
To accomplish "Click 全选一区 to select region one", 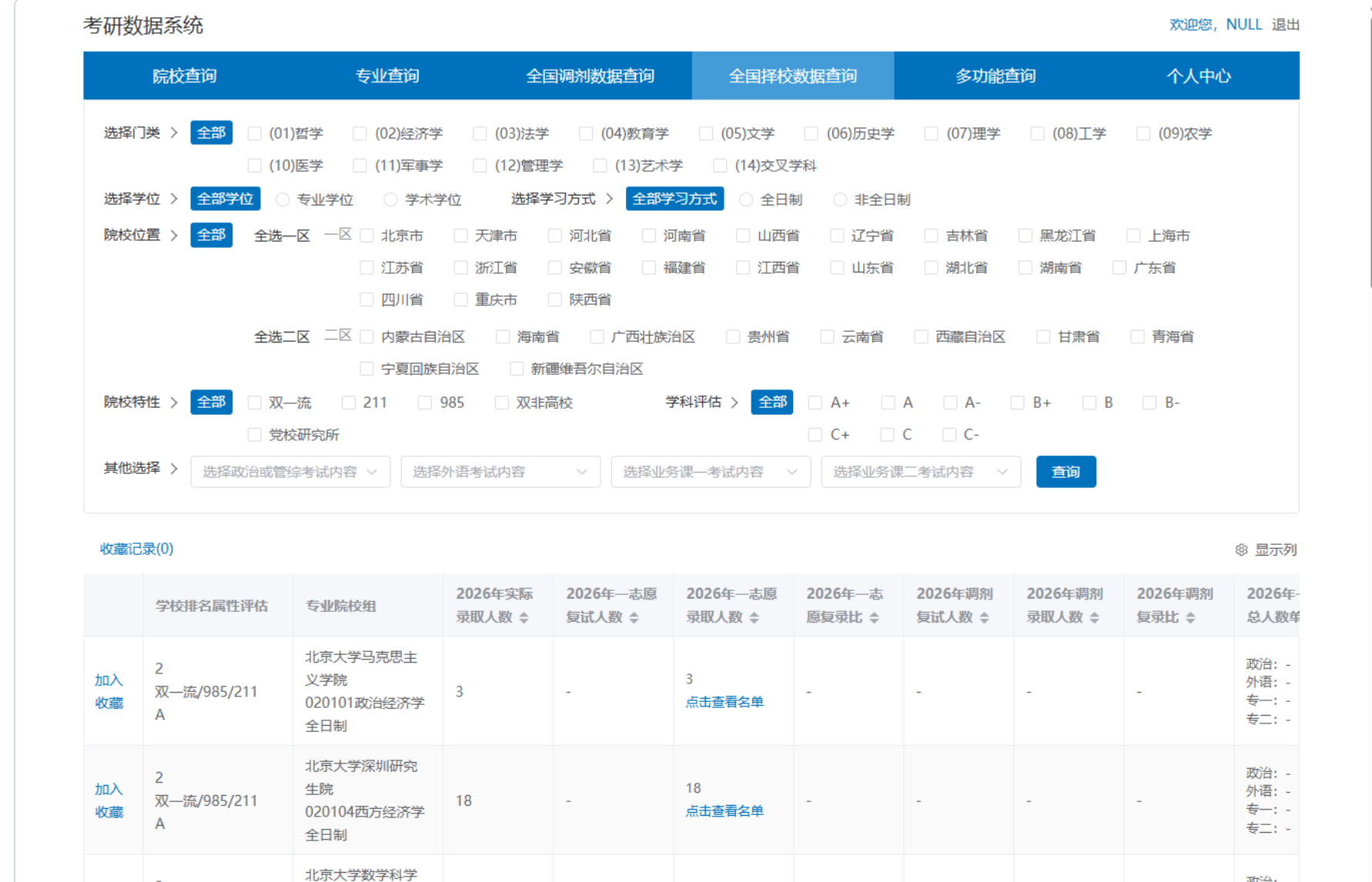I will click(x=282, y=236).
